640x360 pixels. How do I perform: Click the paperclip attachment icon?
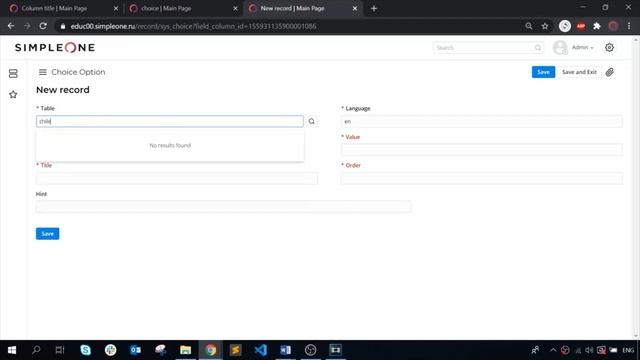(609, 72)
